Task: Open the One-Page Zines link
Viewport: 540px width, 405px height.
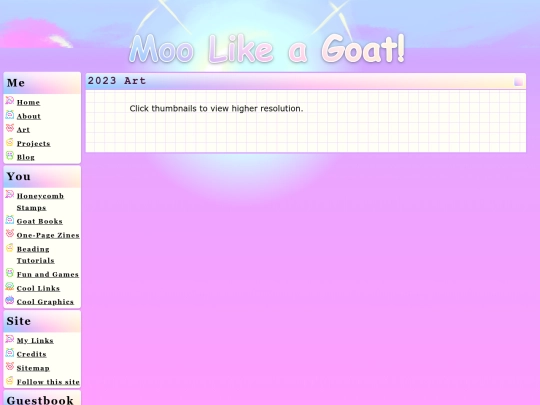Action: 48,235
